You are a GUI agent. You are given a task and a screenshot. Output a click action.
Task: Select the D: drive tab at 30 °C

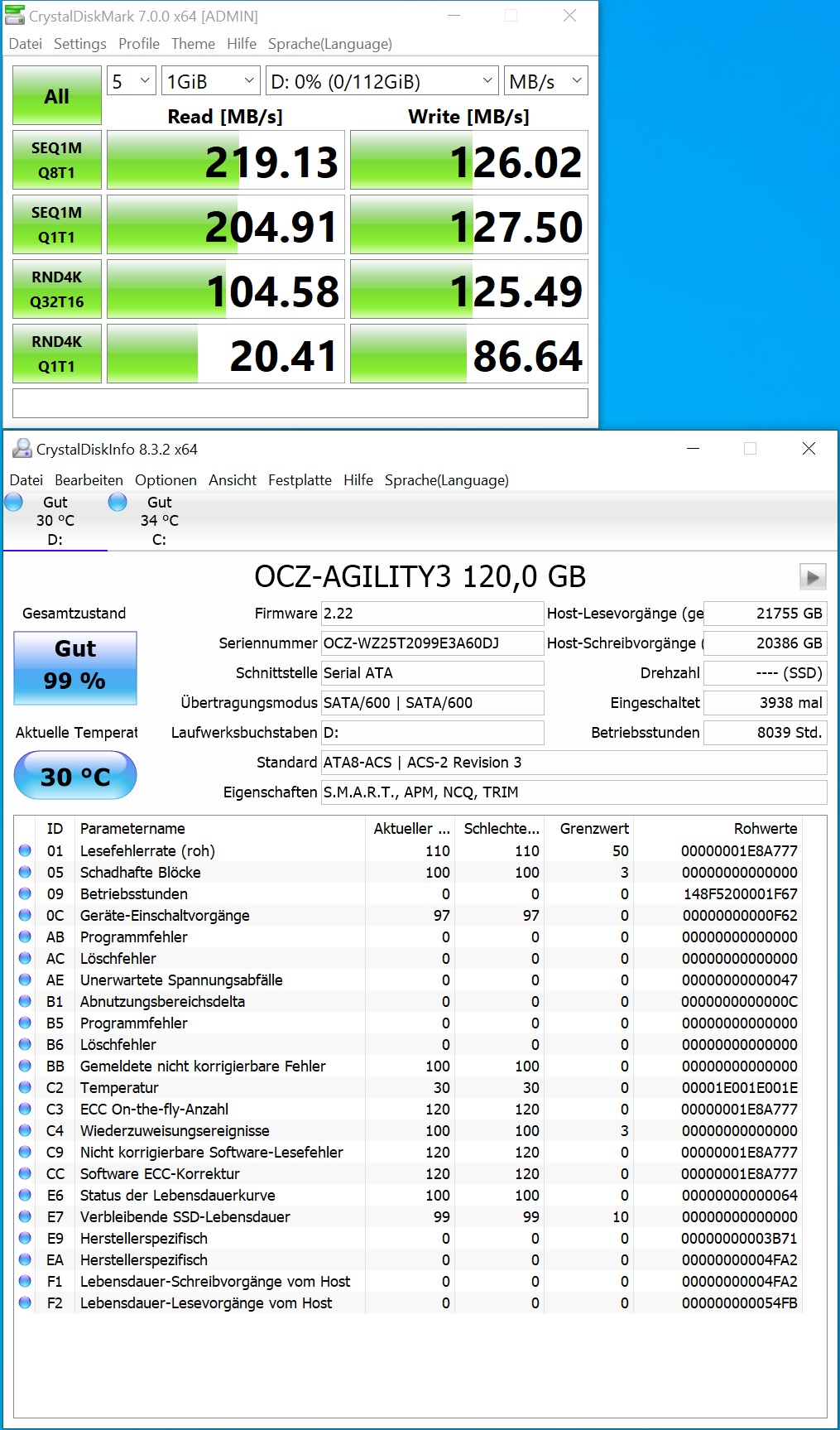point(55,521)
